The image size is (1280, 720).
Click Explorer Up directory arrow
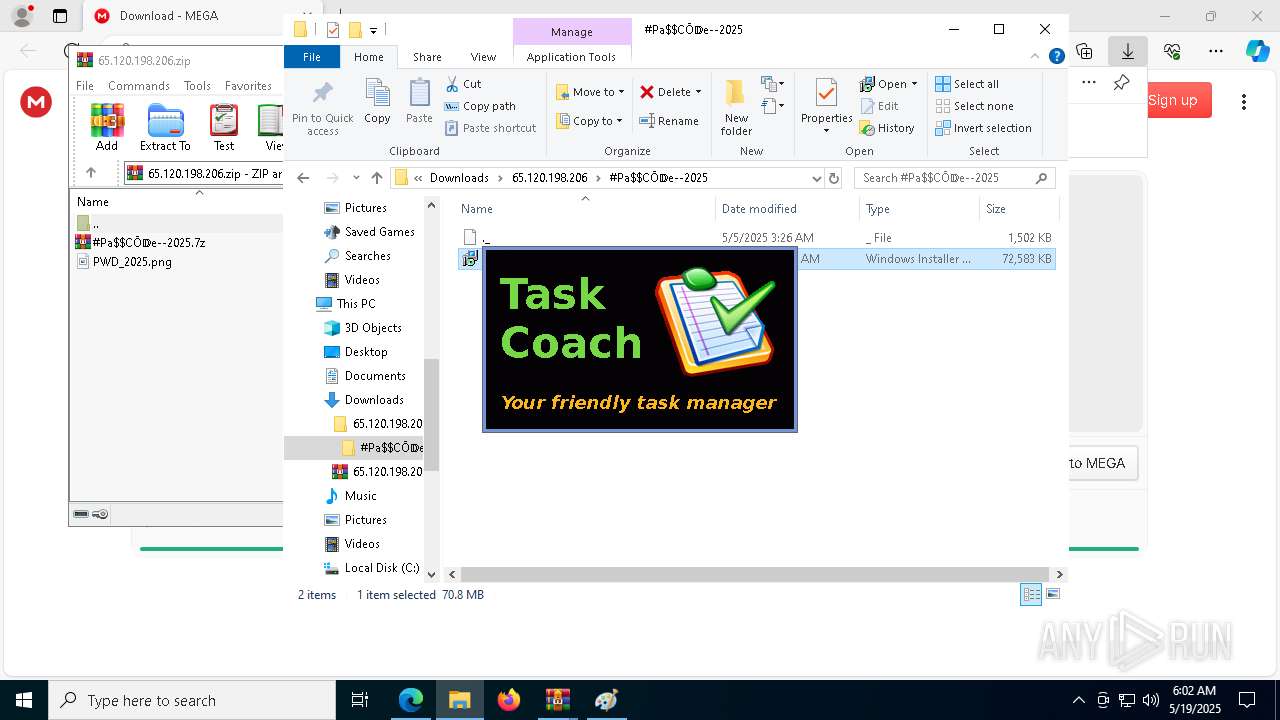(x=376, y=178)
